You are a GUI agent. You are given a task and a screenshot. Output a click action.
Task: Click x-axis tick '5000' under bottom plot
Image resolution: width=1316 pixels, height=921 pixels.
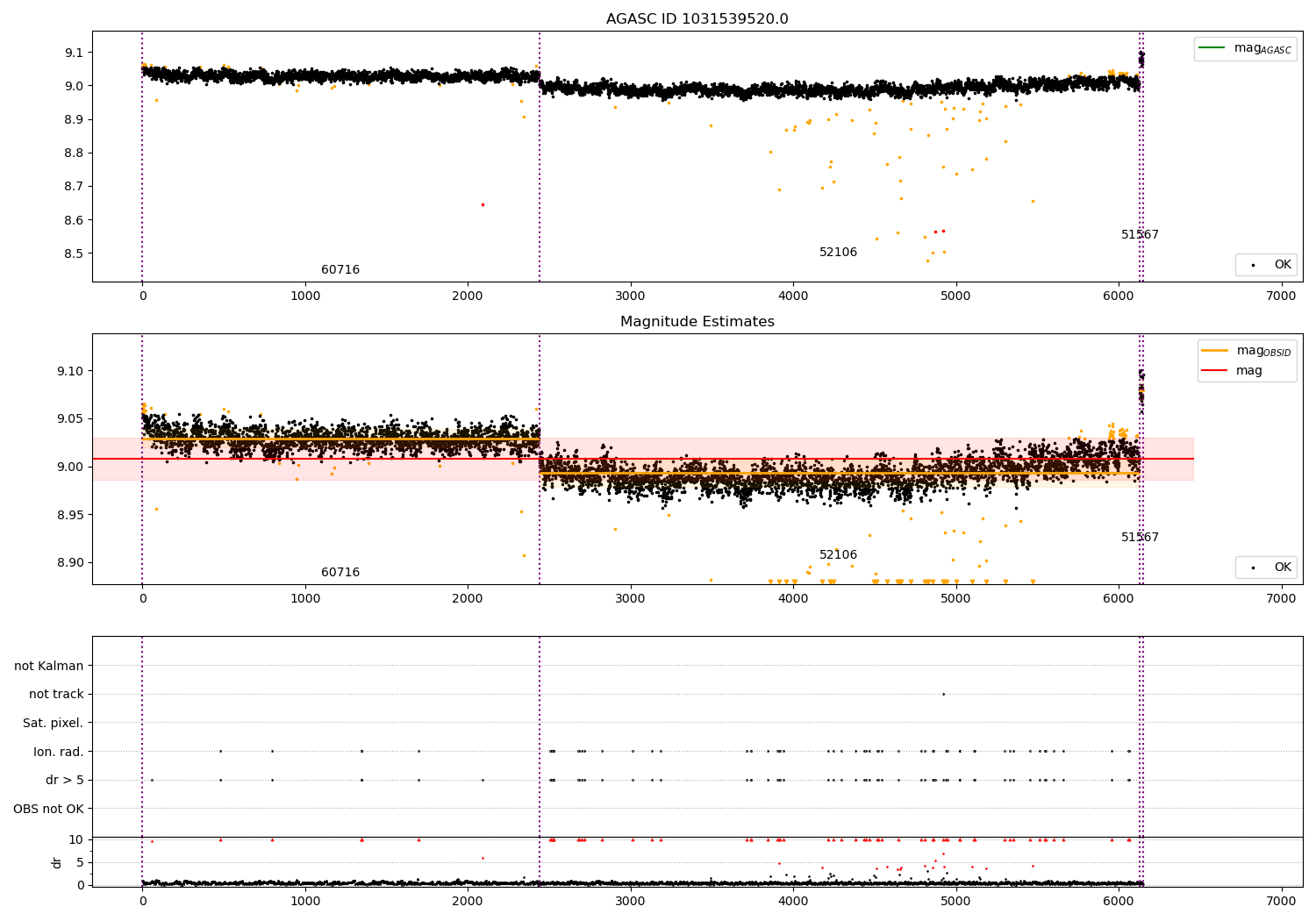[955, 902]
